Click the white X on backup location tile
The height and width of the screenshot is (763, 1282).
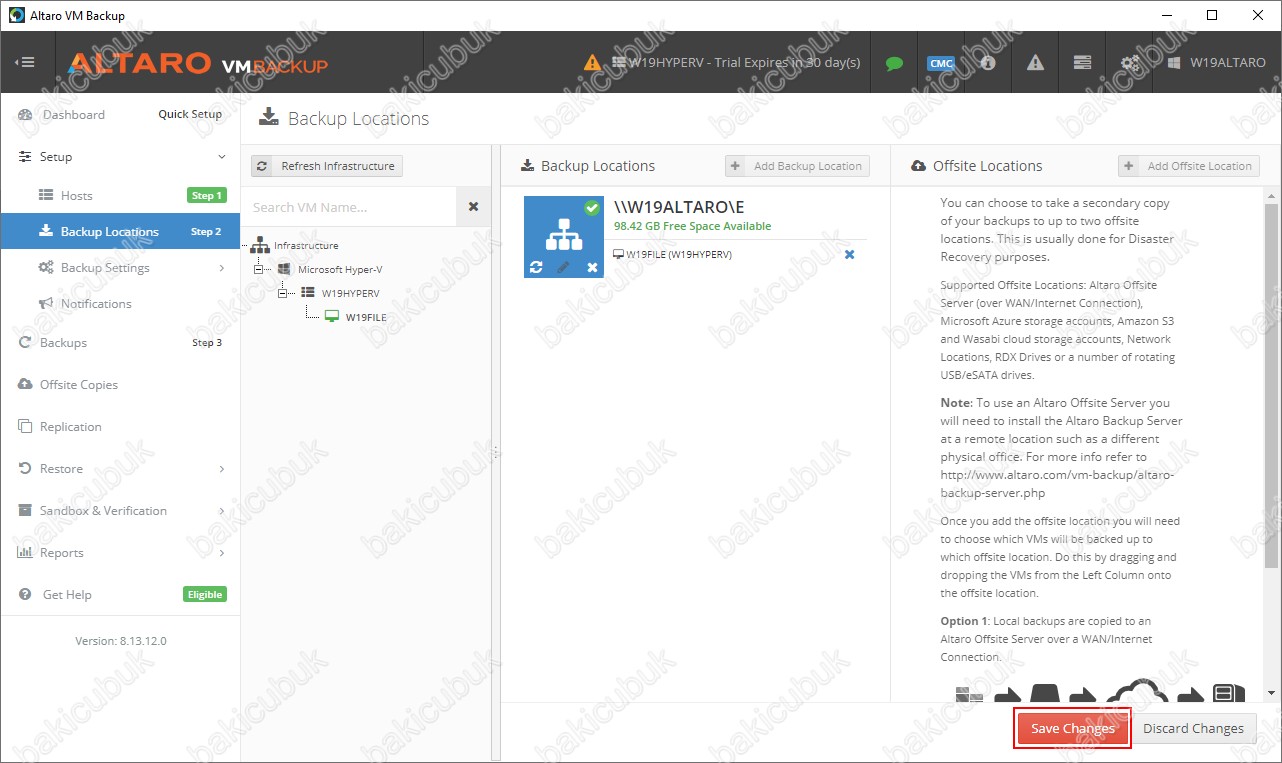pos(592,267)
